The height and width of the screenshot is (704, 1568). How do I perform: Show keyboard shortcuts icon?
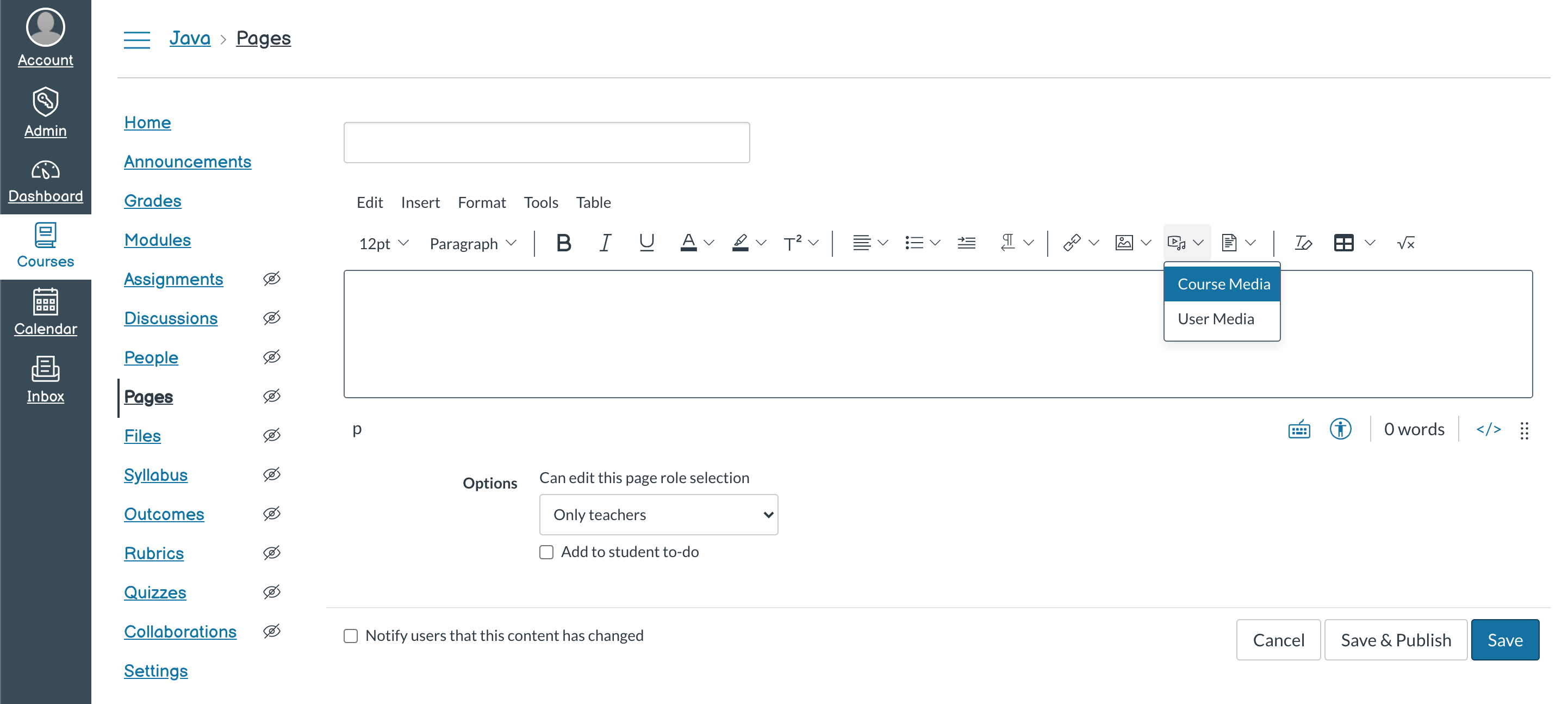(x=1299, y=429)
